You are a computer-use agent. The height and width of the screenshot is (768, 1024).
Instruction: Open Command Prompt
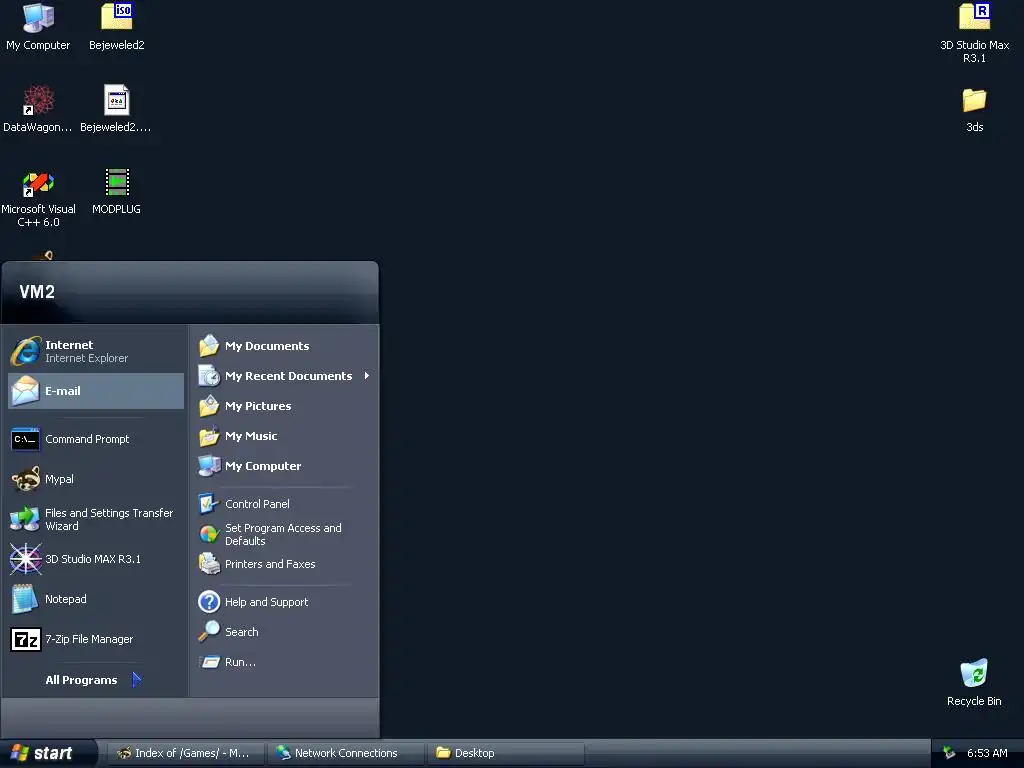tap(96, 440)
